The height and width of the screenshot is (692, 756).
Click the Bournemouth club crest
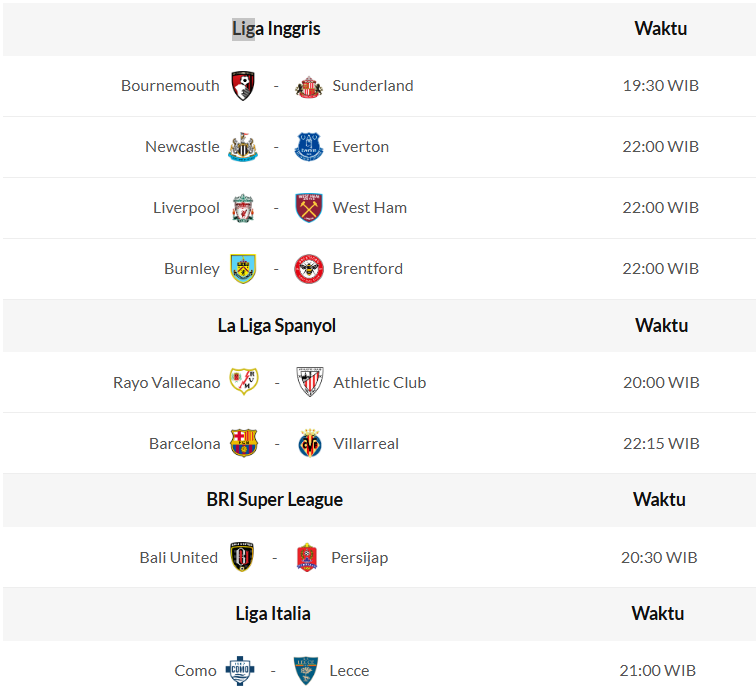click(243, 86)
